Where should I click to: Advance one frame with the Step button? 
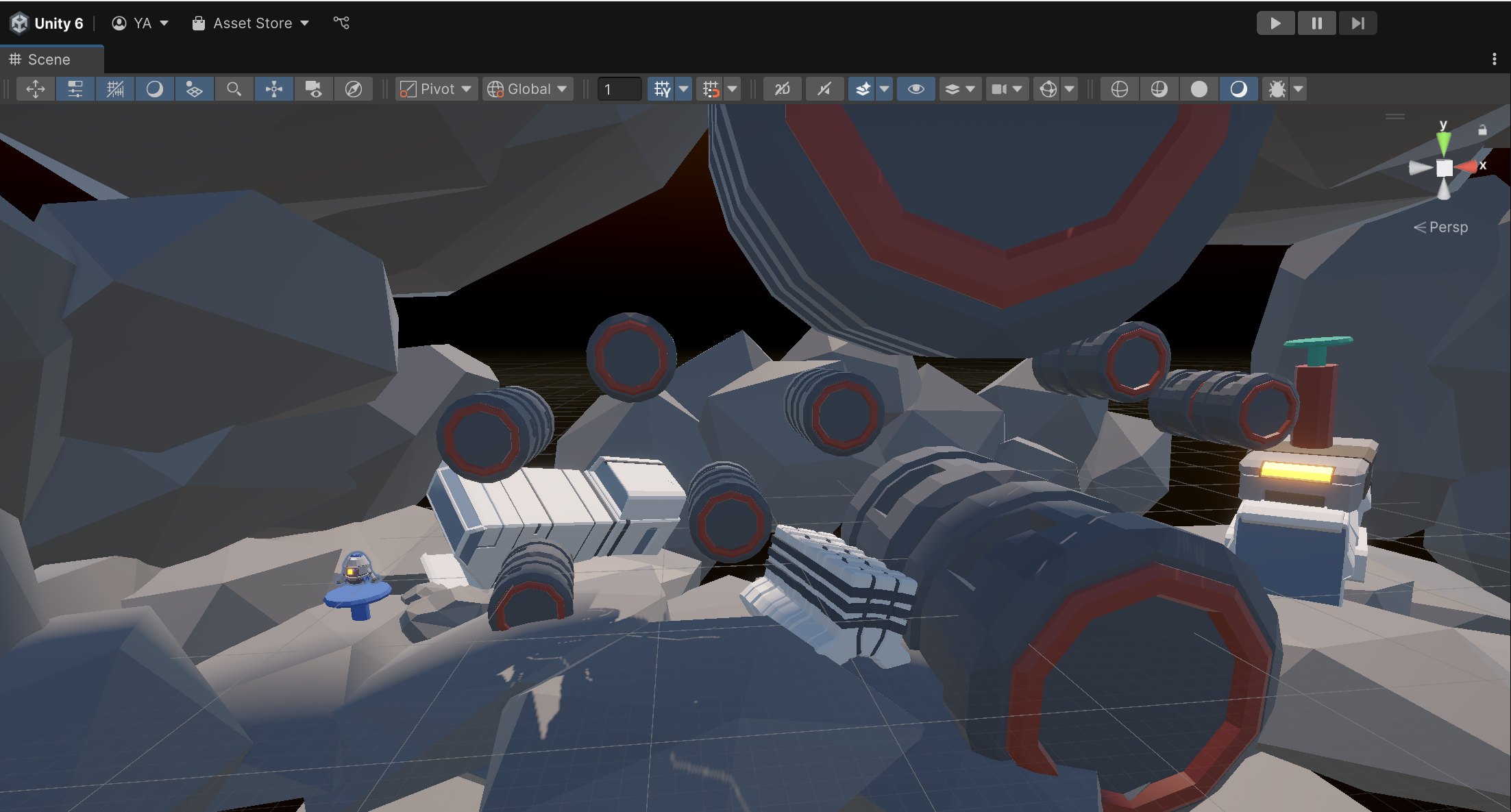pos(1358,23)
